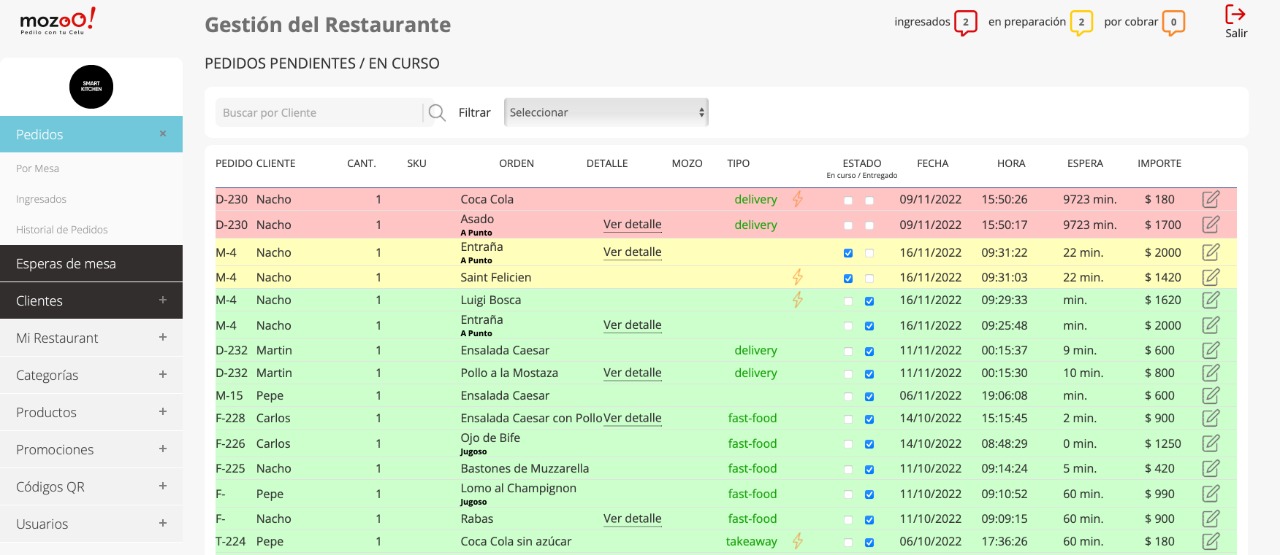This screenshot has height=555, width=1280.
Task: Edit the Entraña 09:25:48 order
Action: [1211, 325]
